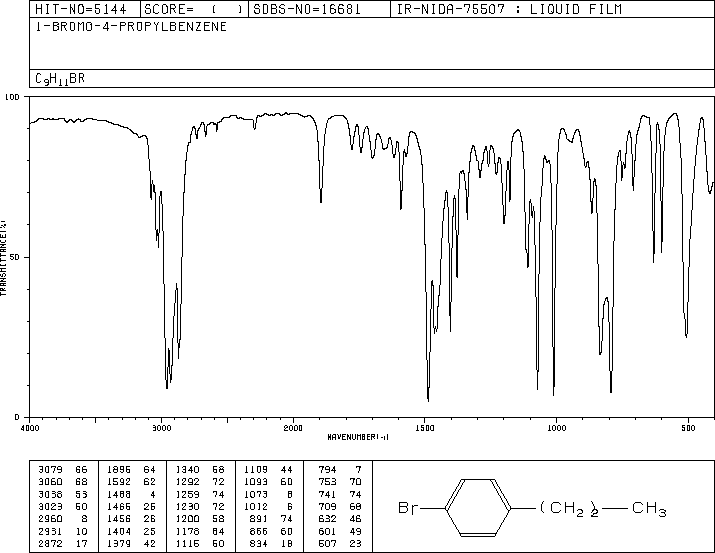Click the 1109 peak table entry

point(256,470)
